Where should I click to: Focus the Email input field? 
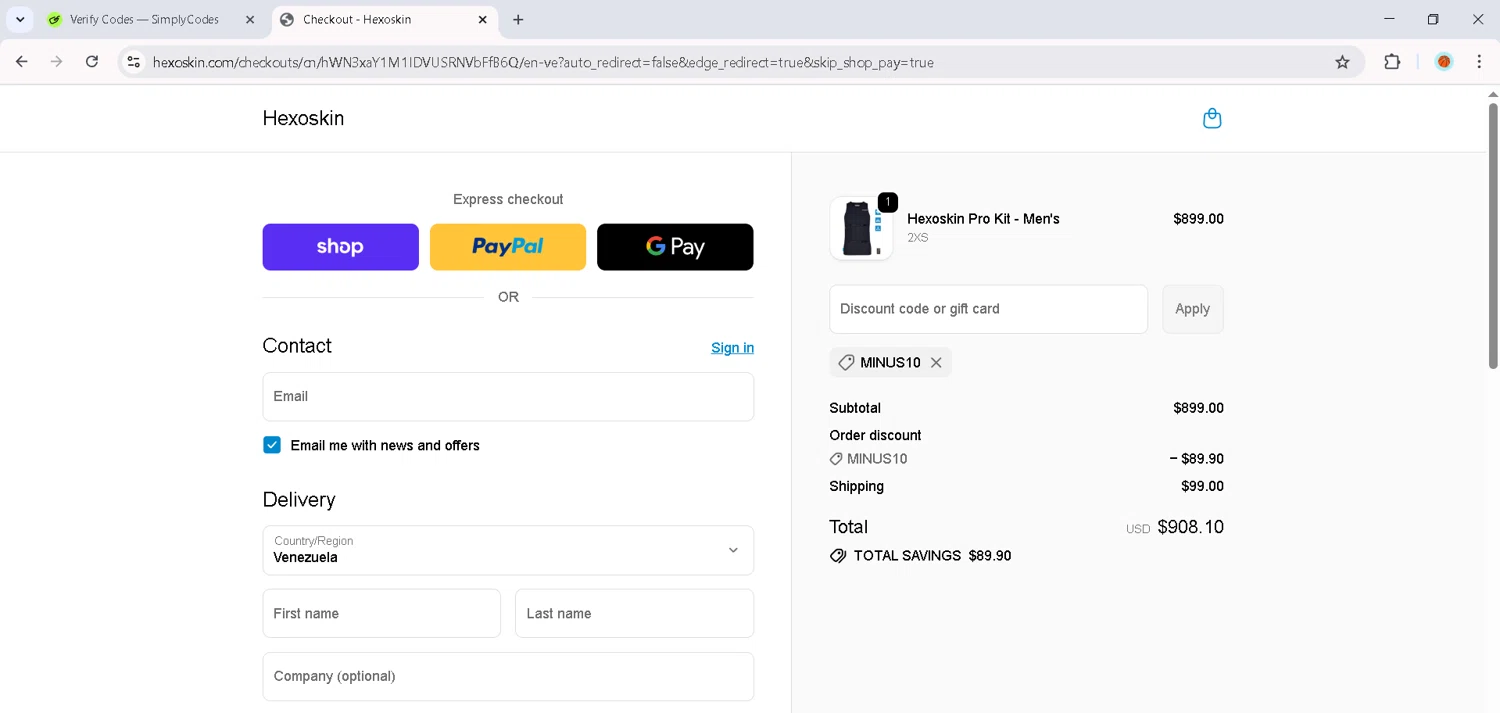(x=508, y=397)
